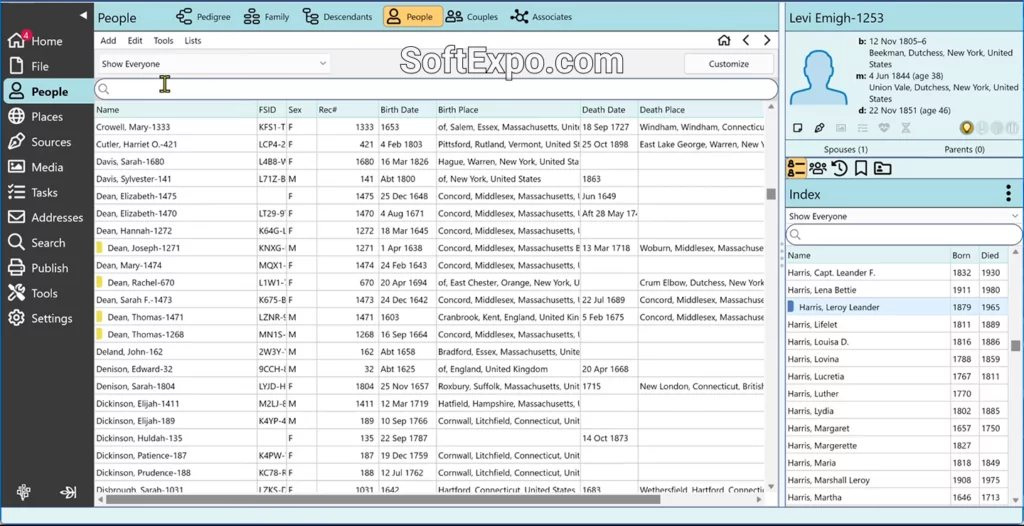Viewport: 1024px width, 526px height.
Task: Switch to the Couples view tab
Action: [472, 17]
